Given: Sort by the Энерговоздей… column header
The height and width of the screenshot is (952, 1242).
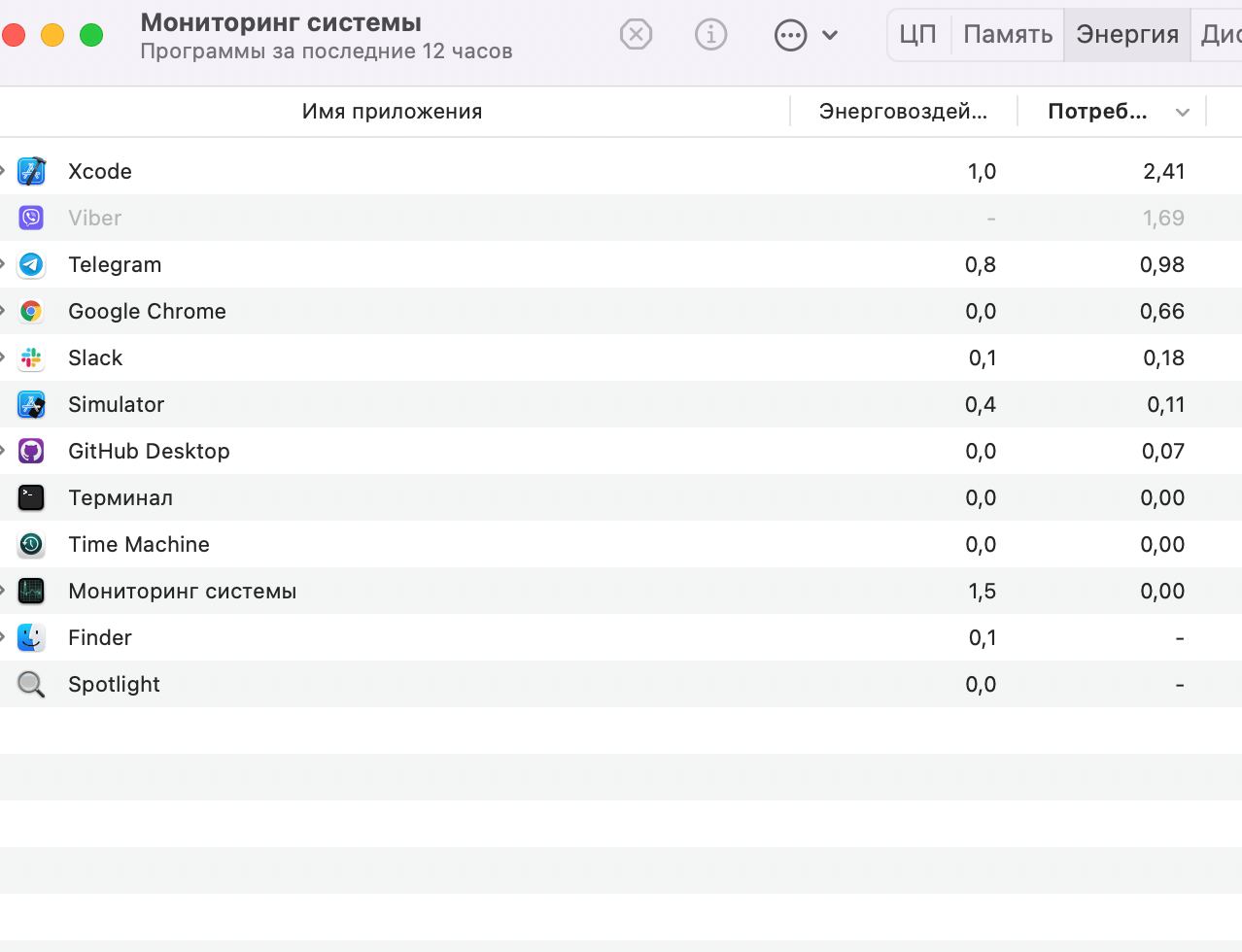Looking at the screenshot, I should pyautogui.click(x=904, y=112).
